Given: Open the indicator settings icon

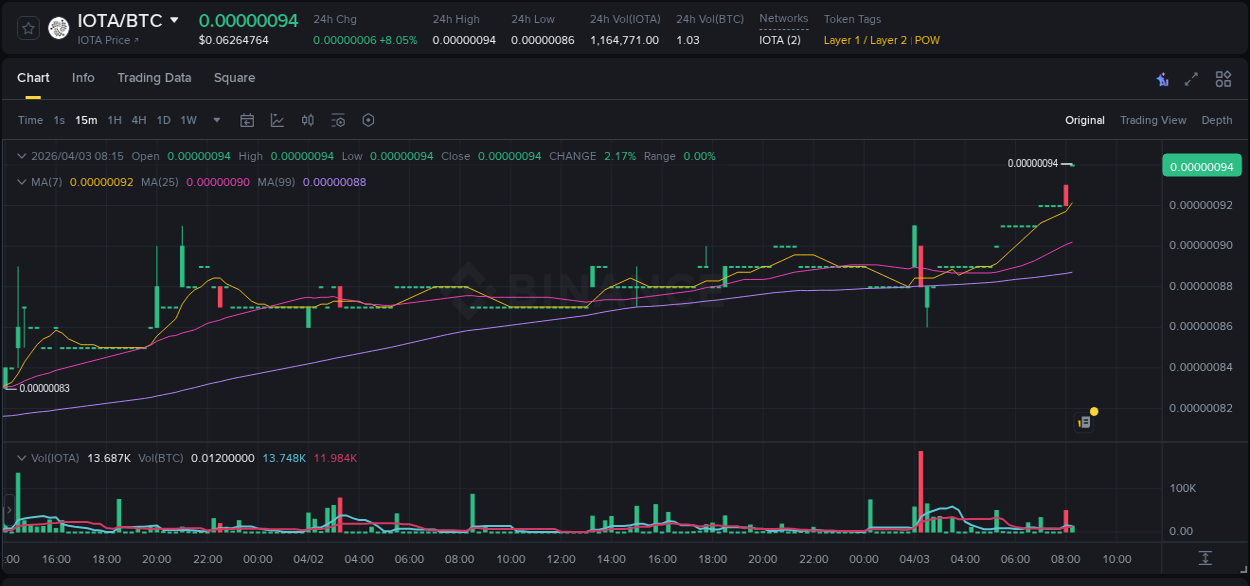Looking at the screenshot, I should (x=337, y=120).
